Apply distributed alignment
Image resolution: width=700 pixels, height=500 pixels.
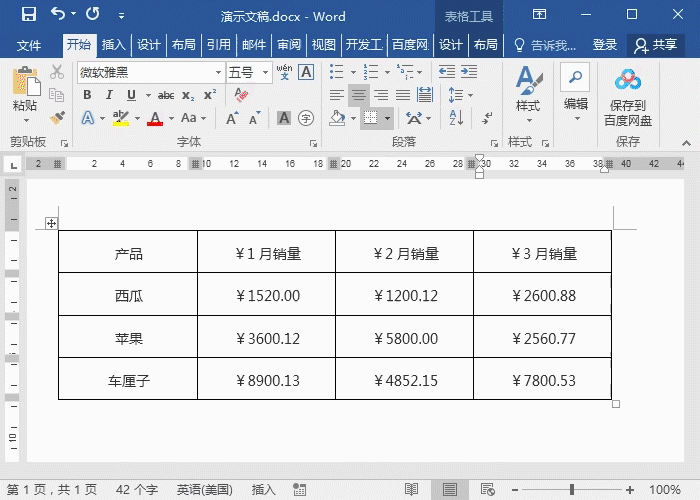[425, 95]
